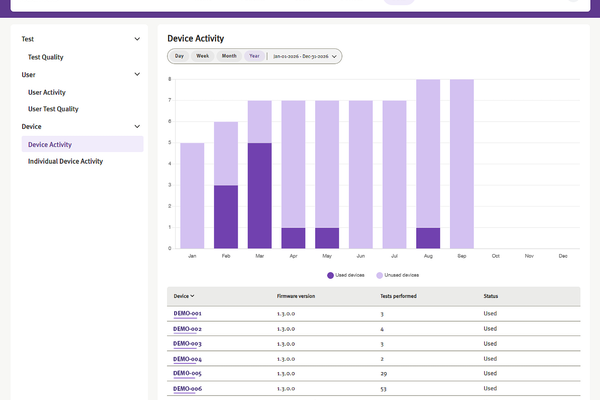Click tests performed value 29
This screenshot has height=400, width=600.
click(383, 374)
